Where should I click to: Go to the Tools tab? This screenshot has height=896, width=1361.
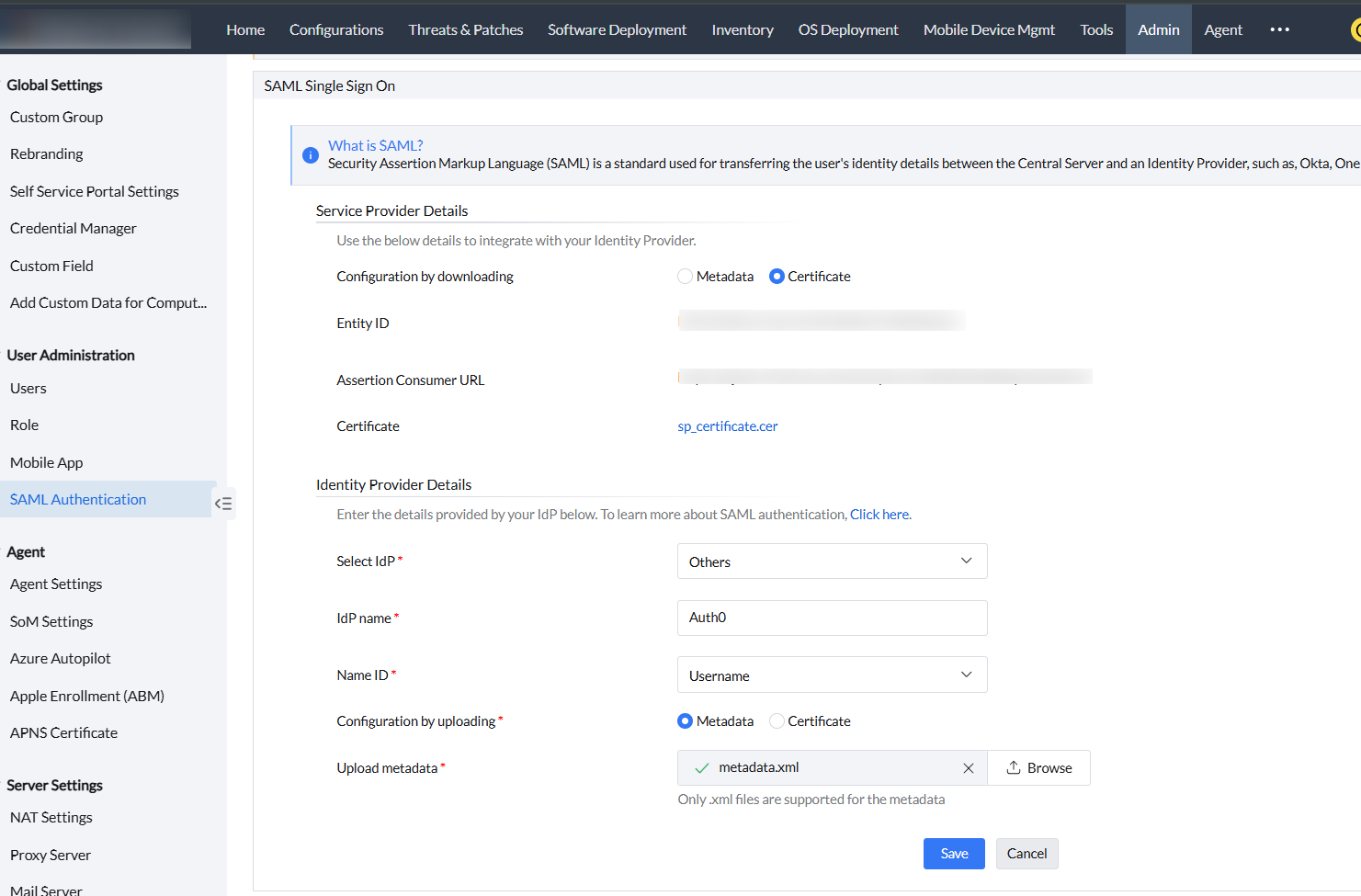pyautogui.click(x=1096, y=29)
